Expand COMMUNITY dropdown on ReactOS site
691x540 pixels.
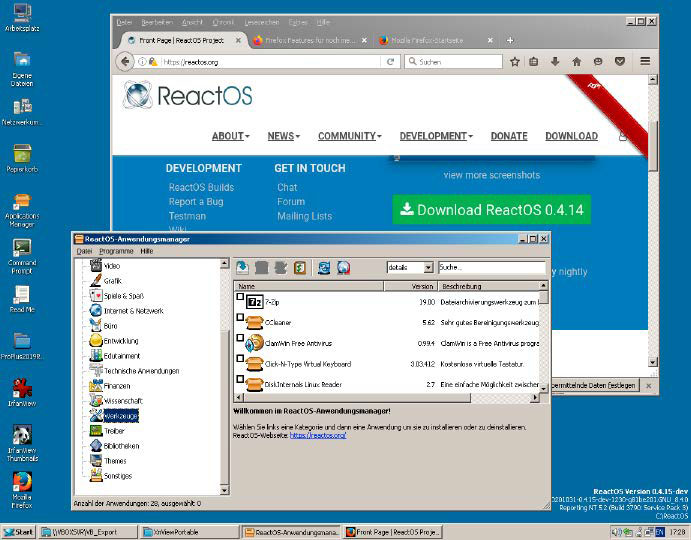[x=350, y=136]
